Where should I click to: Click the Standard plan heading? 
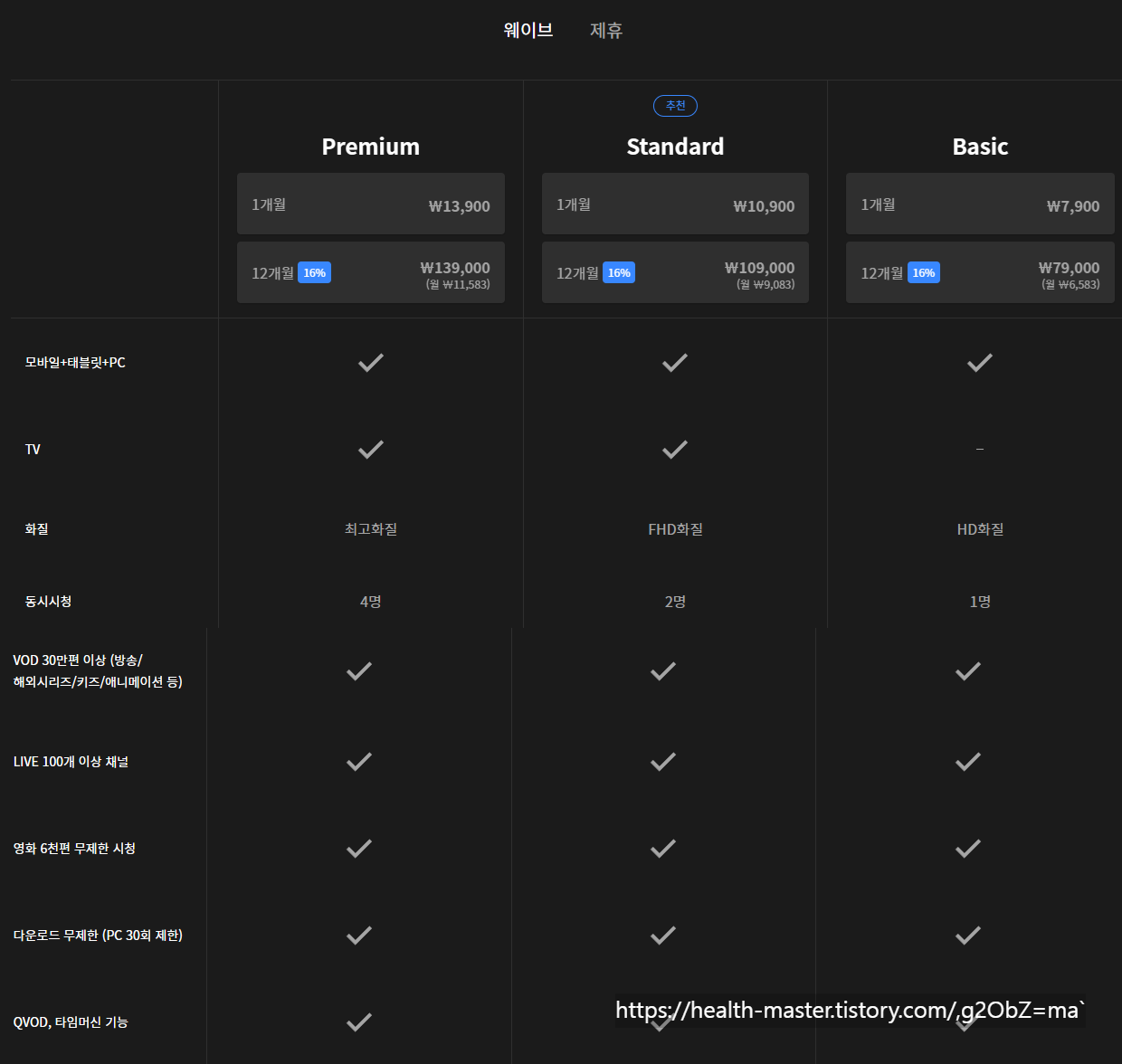coord(675,147)
